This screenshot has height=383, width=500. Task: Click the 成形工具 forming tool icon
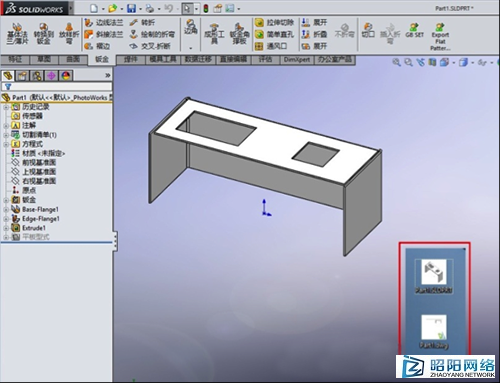pyautogui.click(x=214, y=33)
